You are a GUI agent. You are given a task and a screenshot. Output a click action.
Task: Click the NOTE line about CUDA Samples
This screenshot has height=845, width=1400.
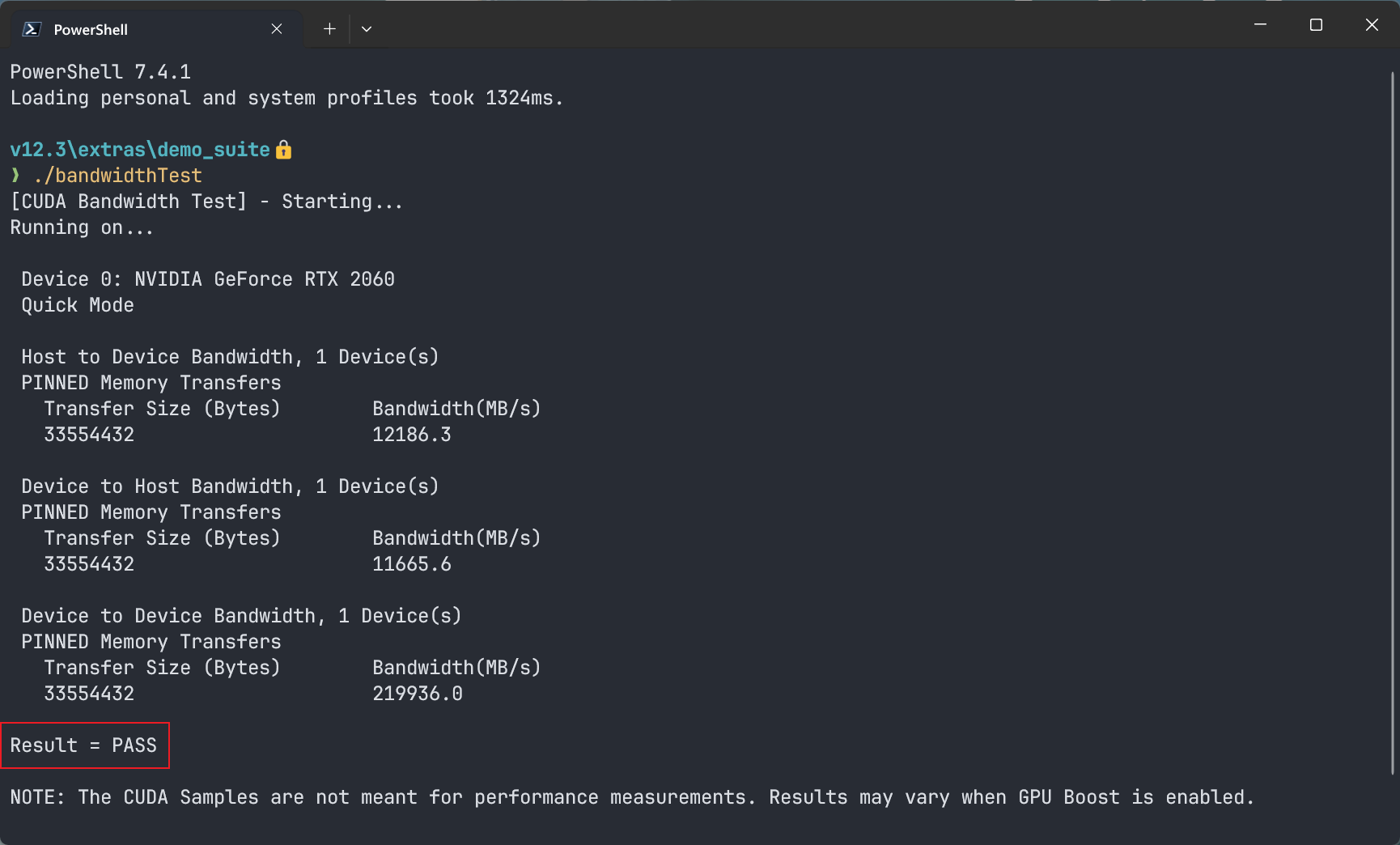(x=632, y=797)
